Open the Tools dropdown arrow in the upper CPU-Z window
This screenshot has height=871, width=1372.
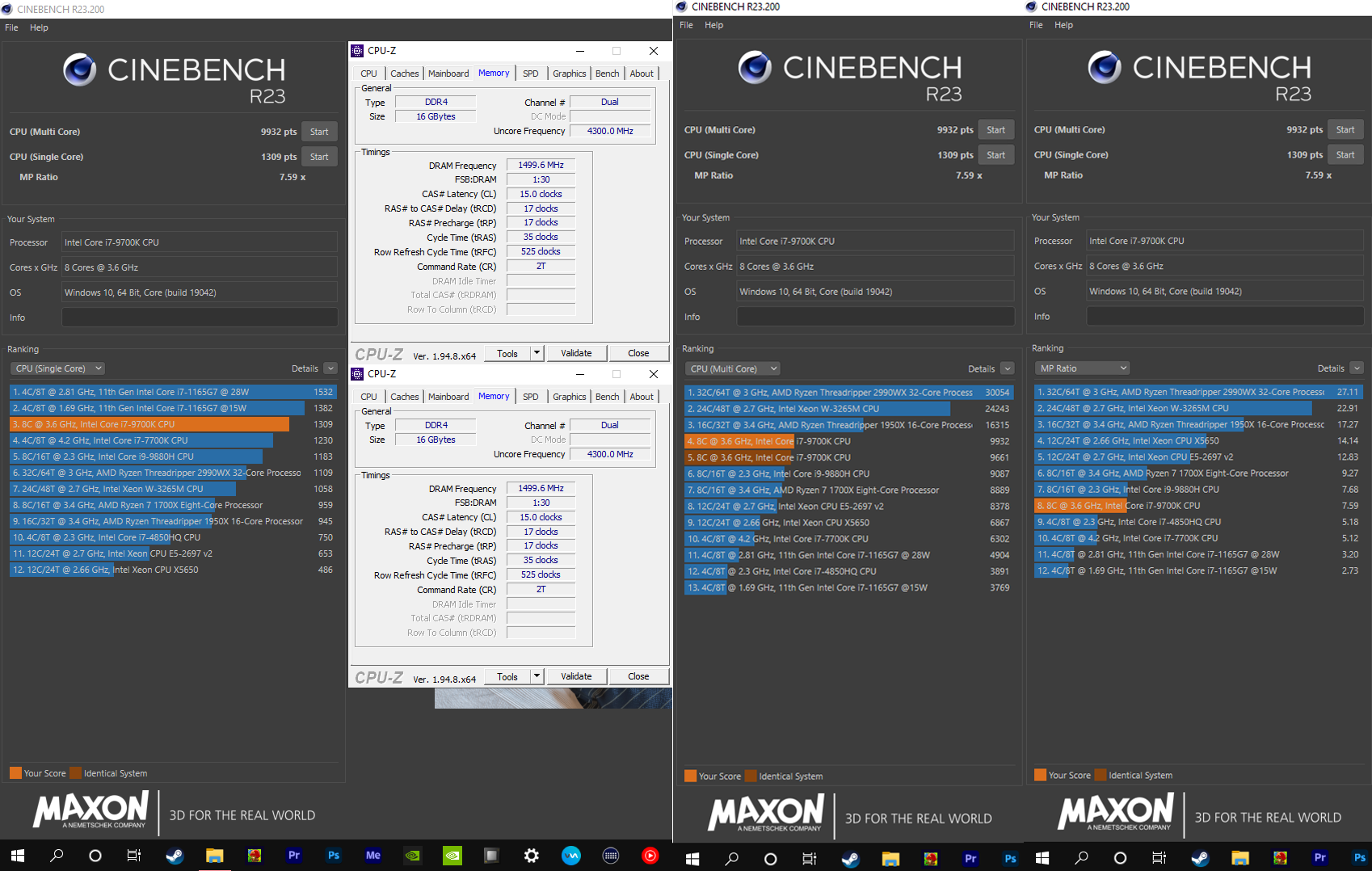pyautogui.click(x=537, y=353)
